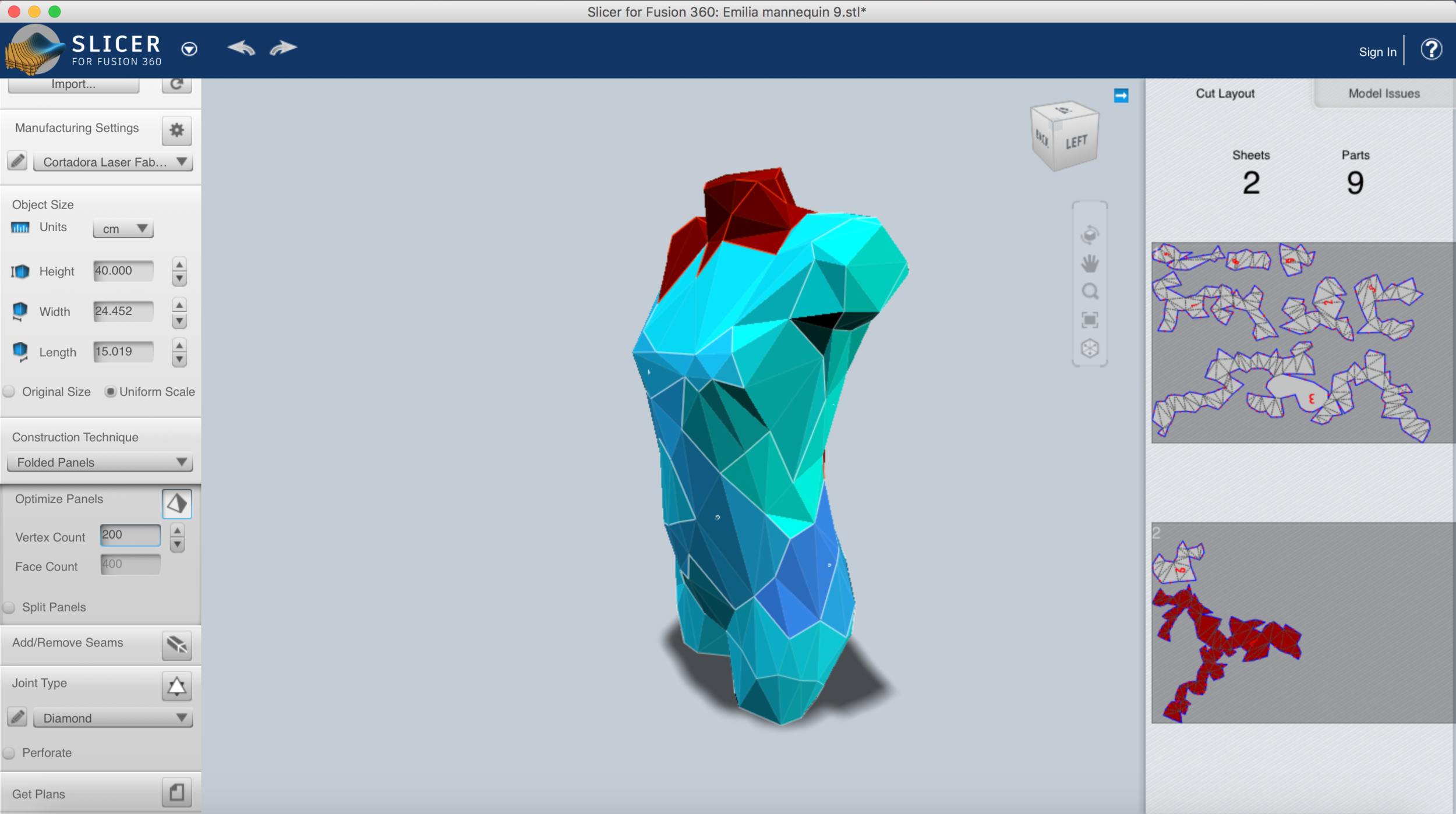Increase Length with the up arrow
The image size is (1456, 814).
(179, 346)
